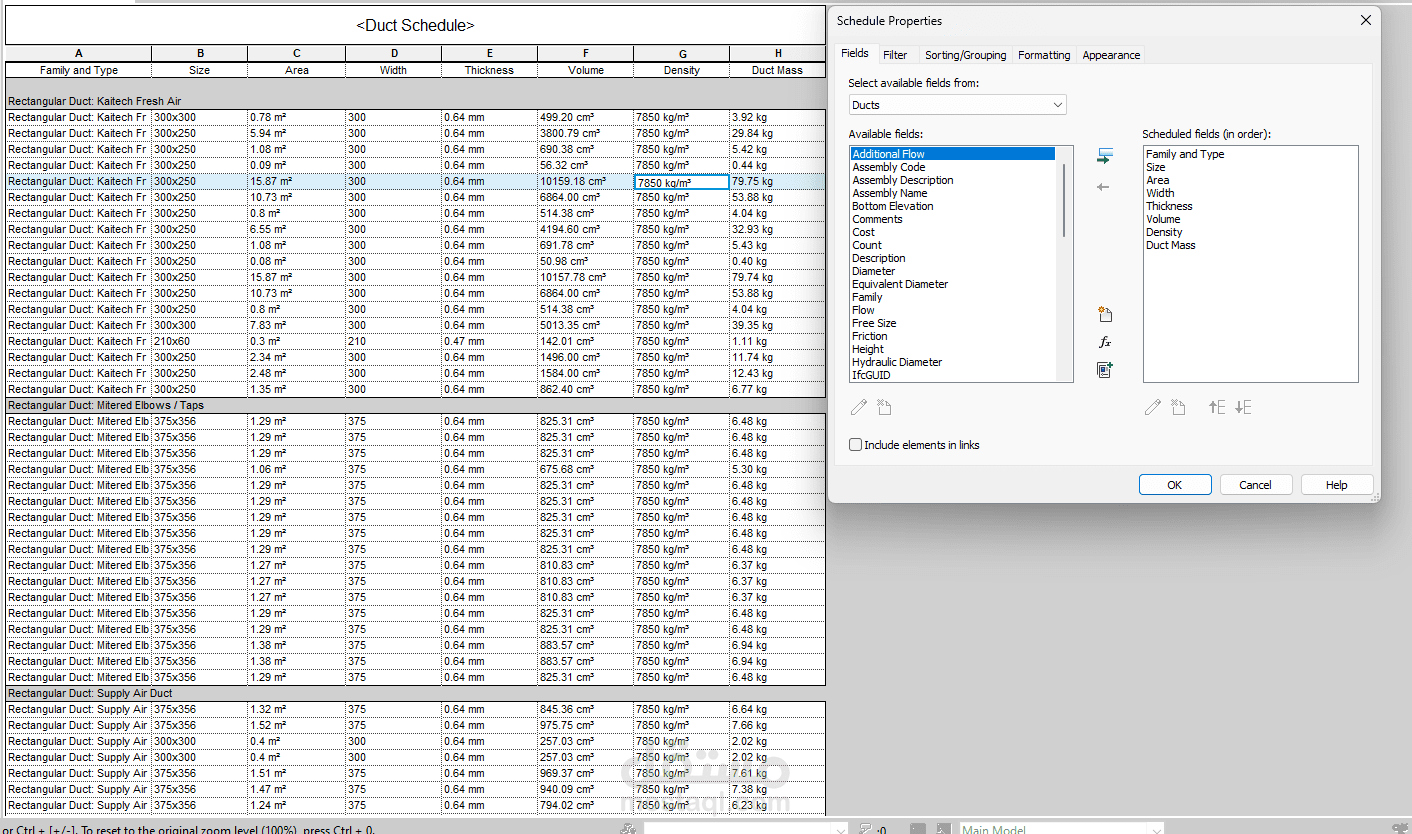Click the active Density cell in the 79.75 kg row

pyautogui.click(x=682, y=182)
